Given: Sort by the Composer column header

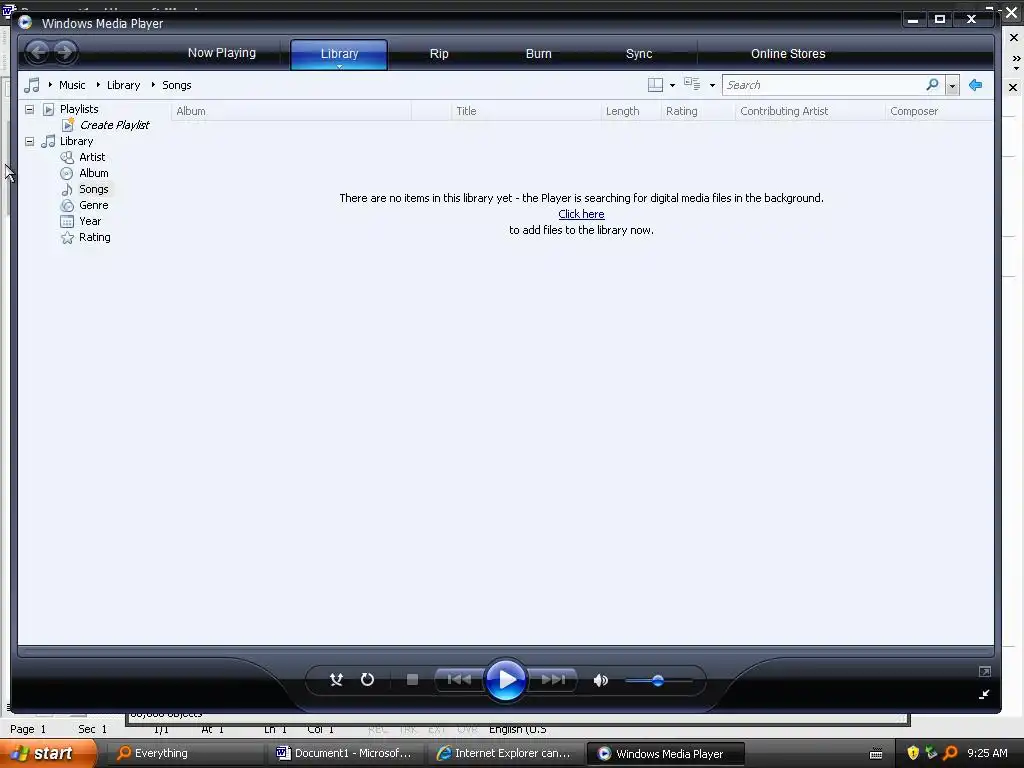Looking at the screenshot, I should [x=939, y=111].
